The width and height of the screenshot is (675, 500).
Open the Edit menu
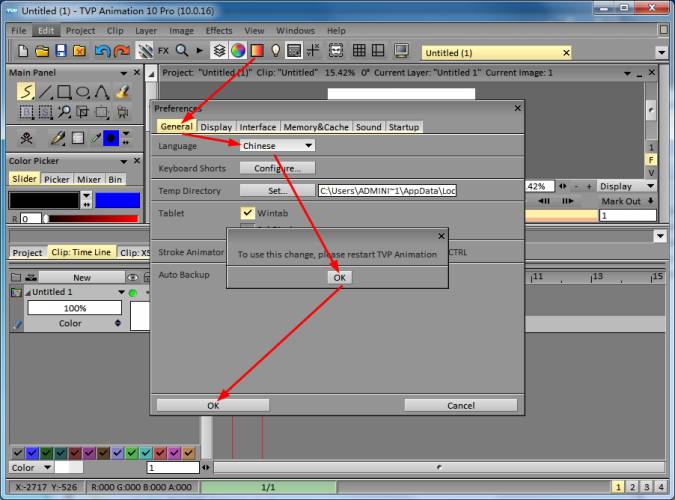tap(46, 31)
